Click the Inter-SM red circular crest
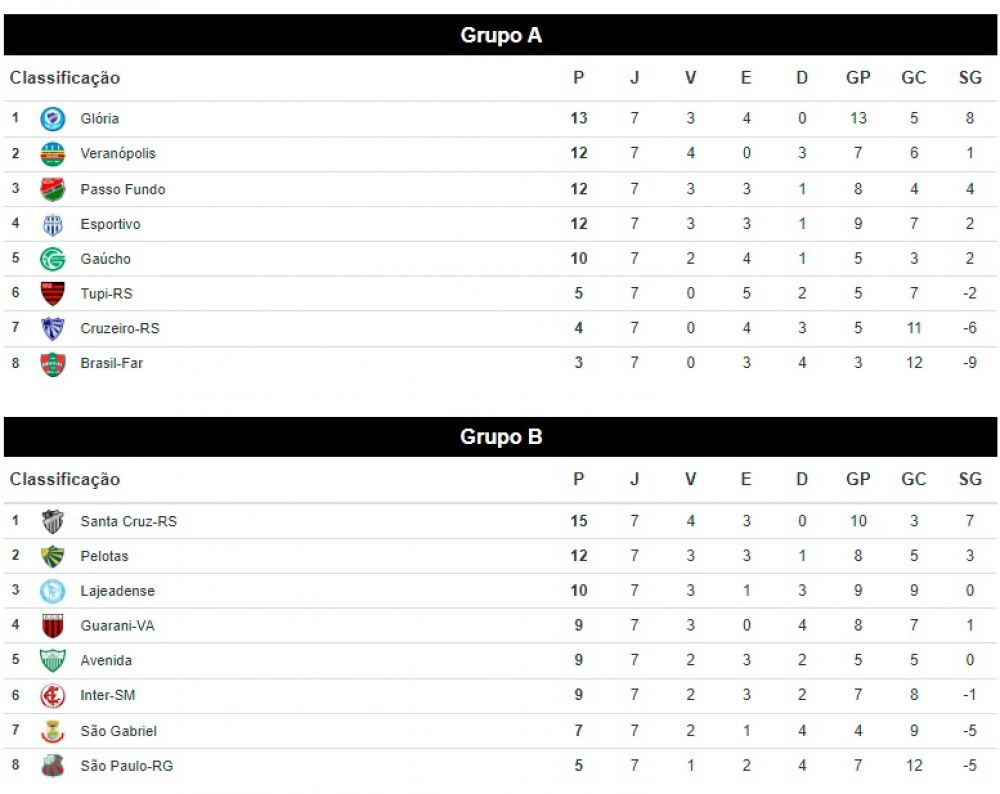Screen dimensions: 1000x794 [52, 695]
